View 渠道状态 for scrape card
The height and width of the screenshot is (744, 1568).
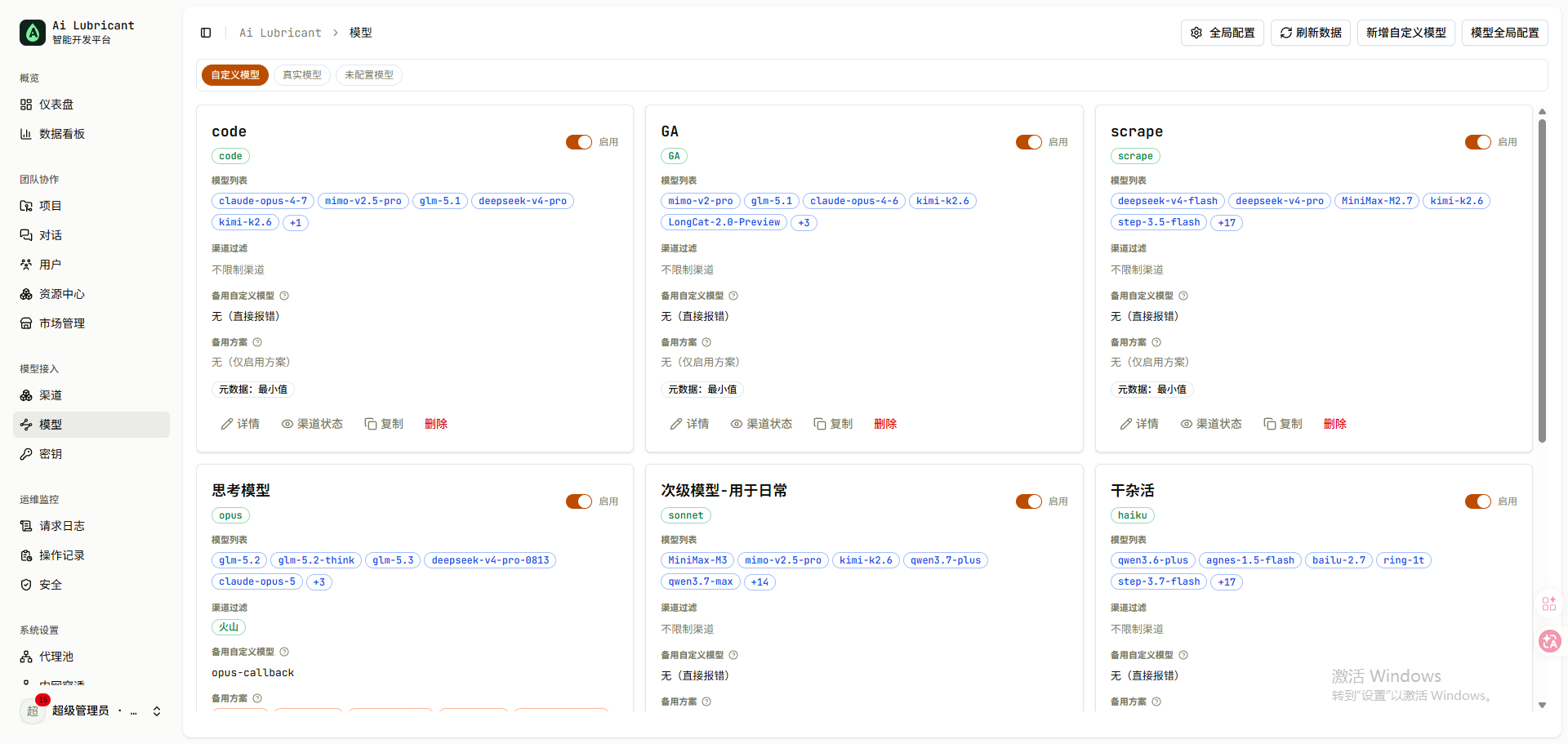coord(1211,424)
